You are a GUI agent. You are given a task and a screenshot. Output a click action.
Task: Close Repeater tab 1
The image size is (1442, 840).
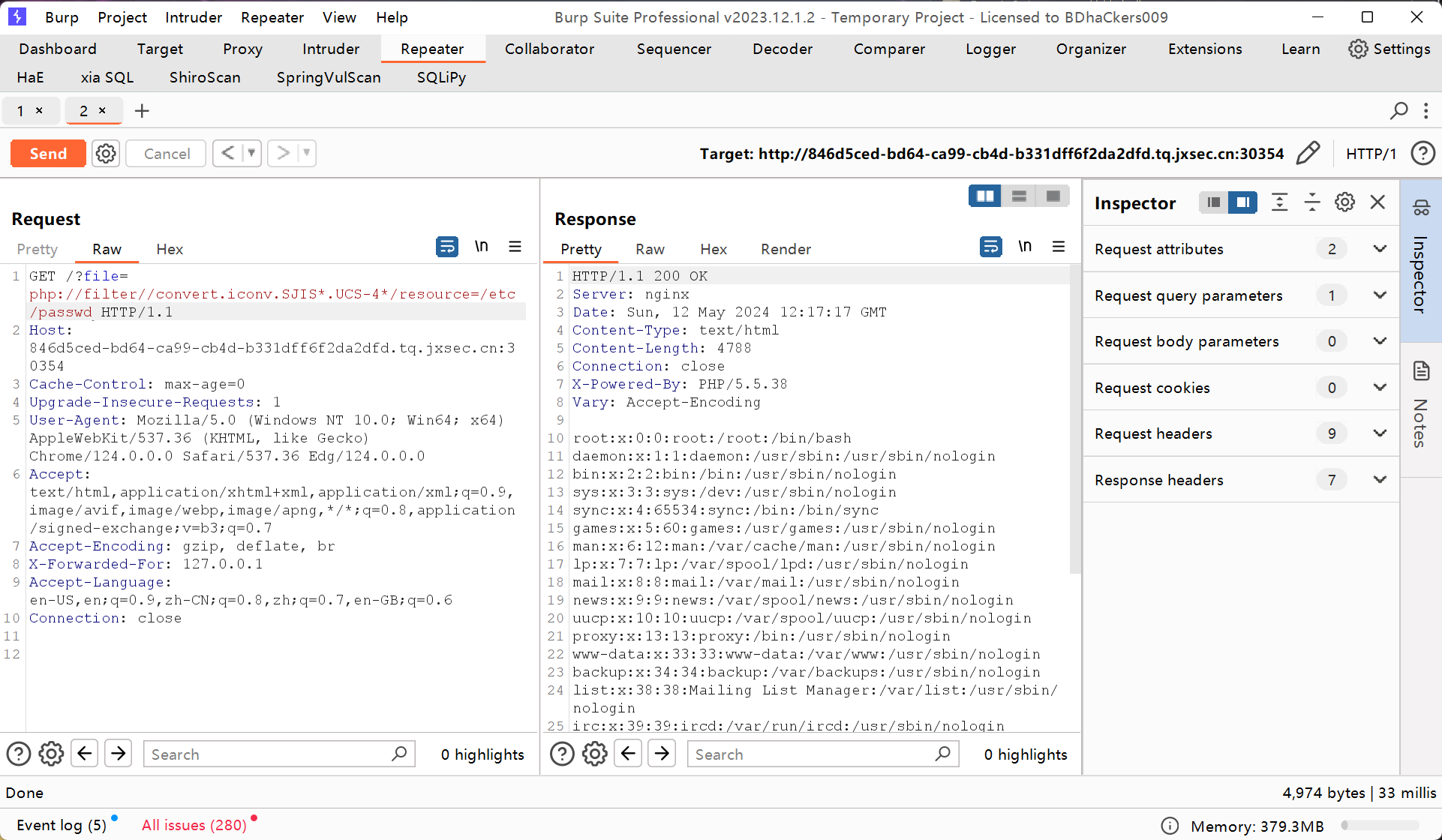point(39,111)
